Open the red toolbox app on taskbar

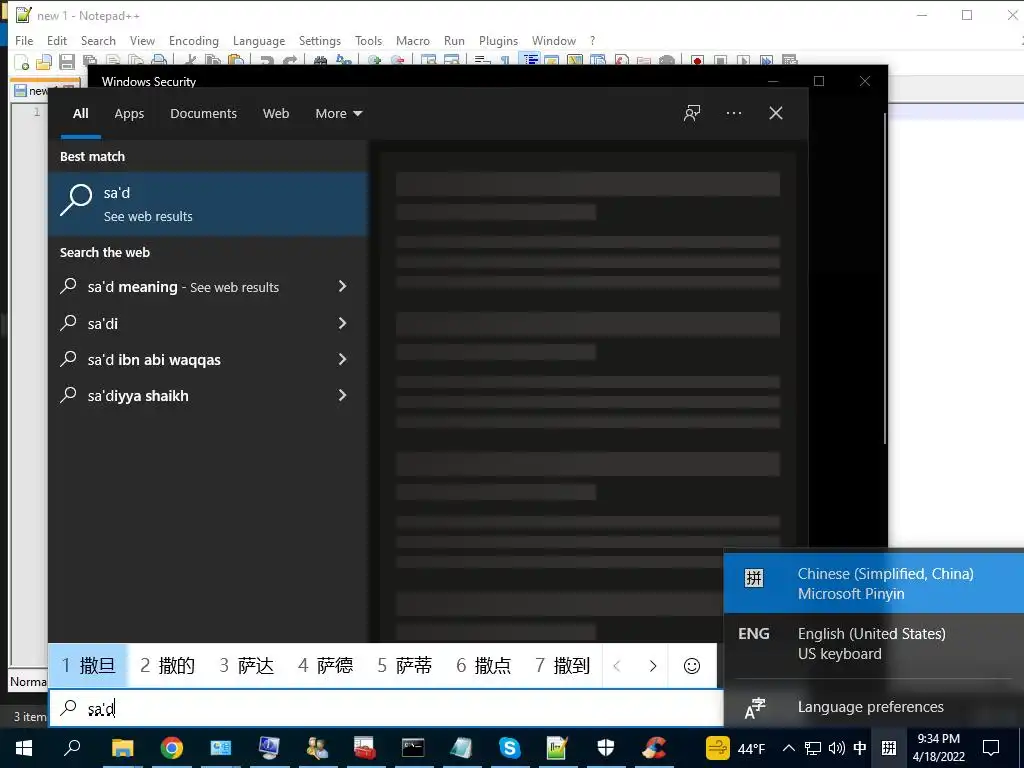(x=364, y=748)
